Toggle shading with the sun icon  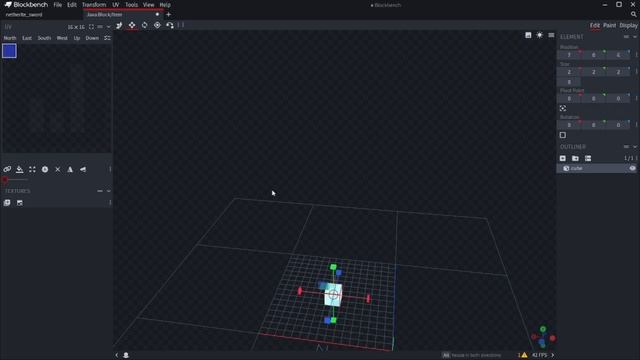pyautogui.click(x=540, y=35)
